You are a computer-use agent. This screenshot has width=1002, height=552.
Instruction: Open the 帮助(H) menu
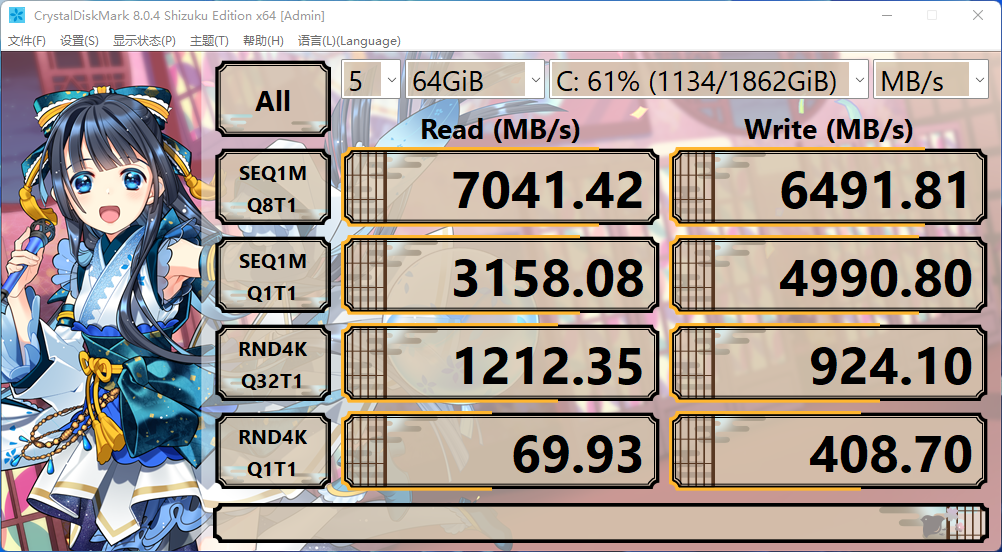coord(263,41)
